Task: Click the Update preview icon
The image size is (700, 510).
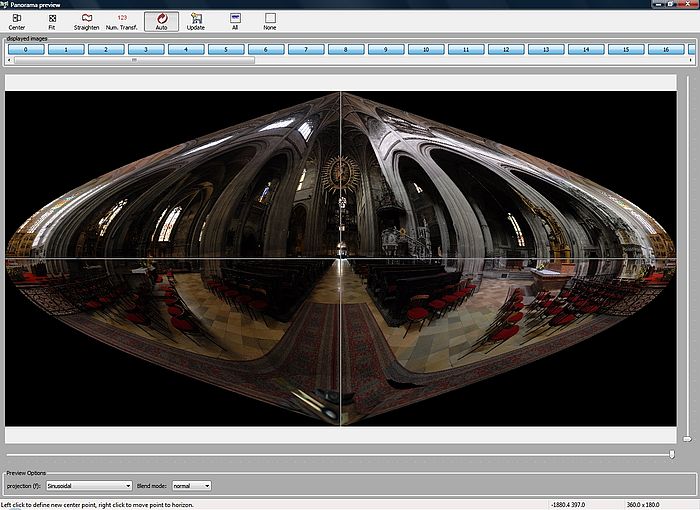Action: point(196,21)
